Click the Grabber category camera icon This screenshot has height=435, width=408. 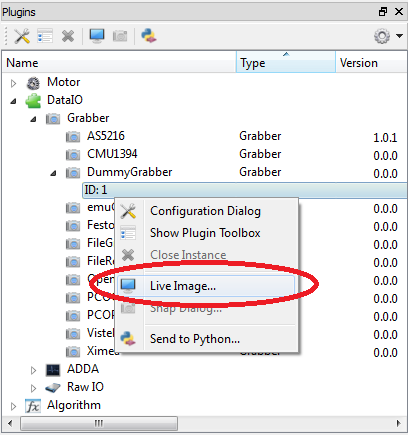pos(53,119)
